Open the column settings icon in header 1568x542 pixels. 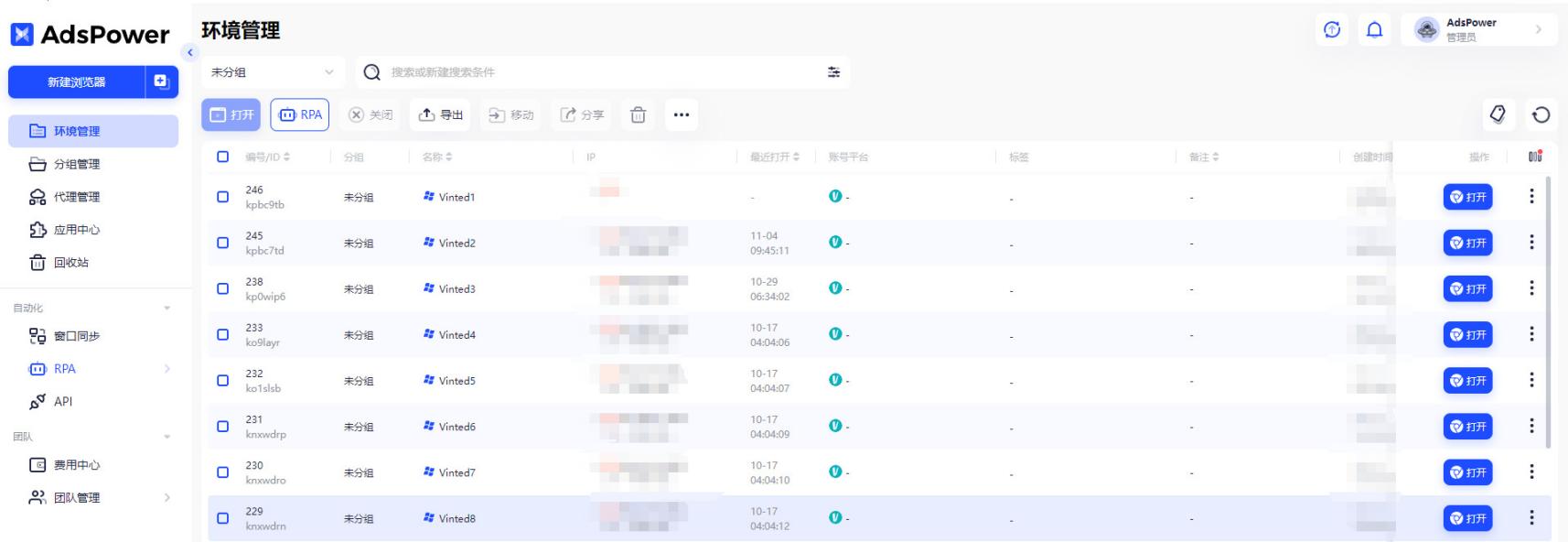point(1535,157)
